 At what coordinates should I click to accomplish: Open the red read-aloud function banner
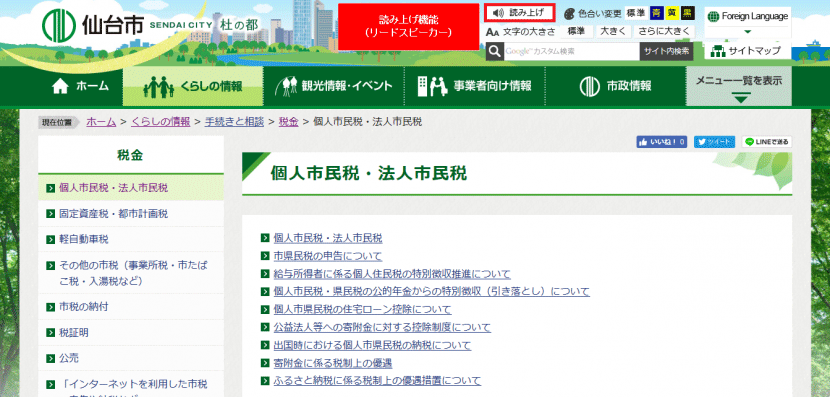(x=408, y=26)
